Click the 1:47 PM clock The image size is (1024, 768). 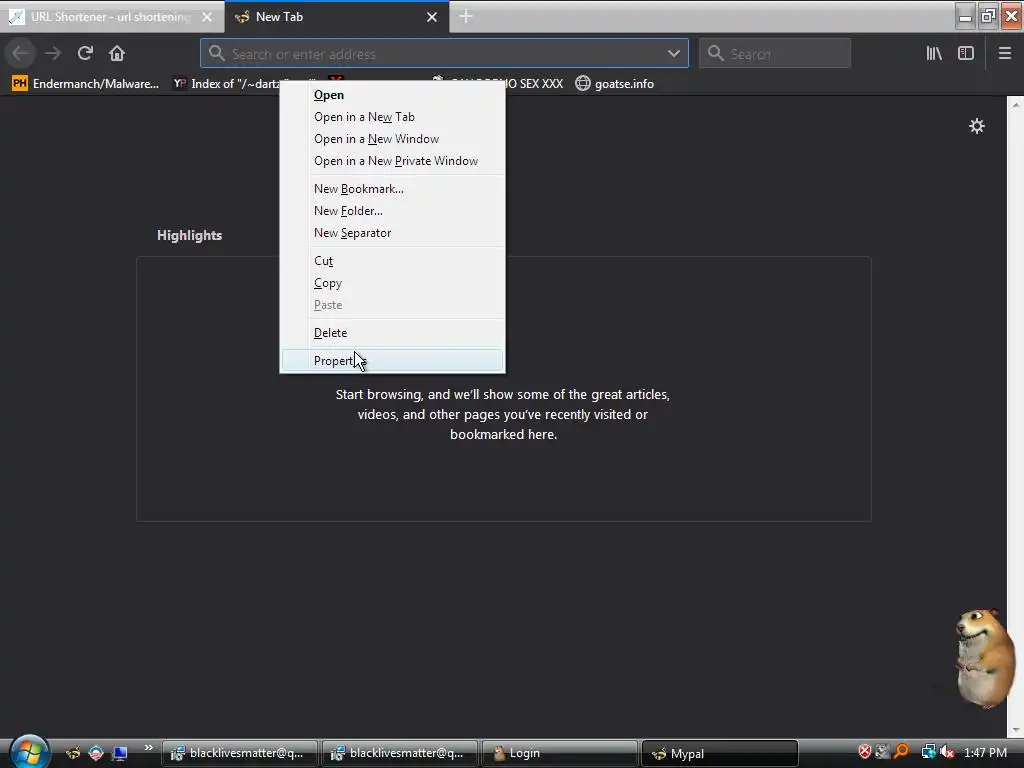pos(985,753)
